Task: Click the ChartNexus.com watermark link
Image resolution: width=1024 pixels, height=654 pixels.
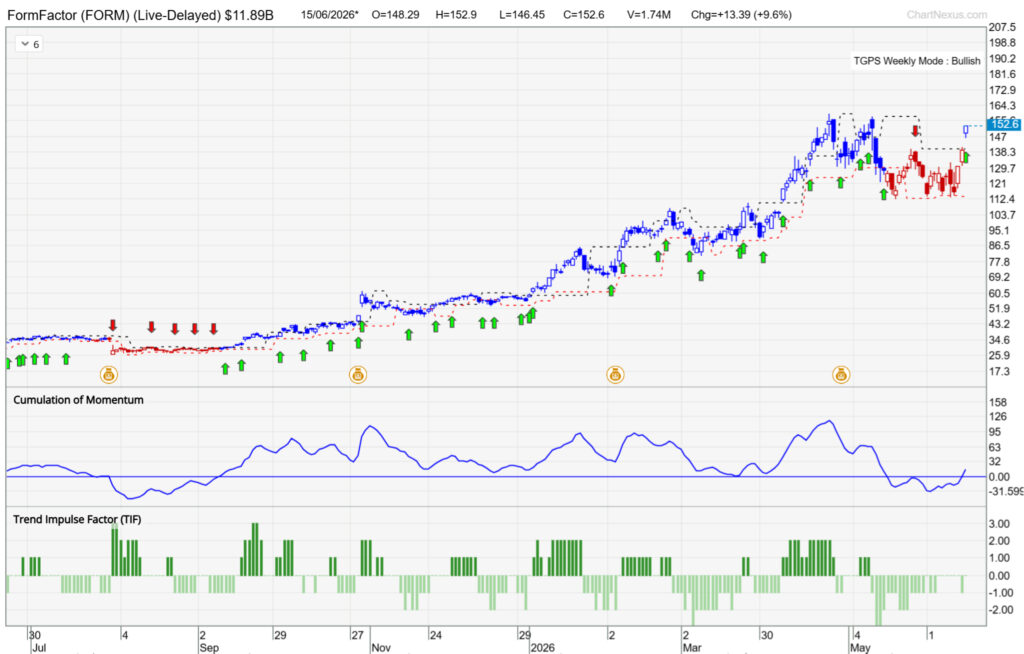Action: pos(946,14)
